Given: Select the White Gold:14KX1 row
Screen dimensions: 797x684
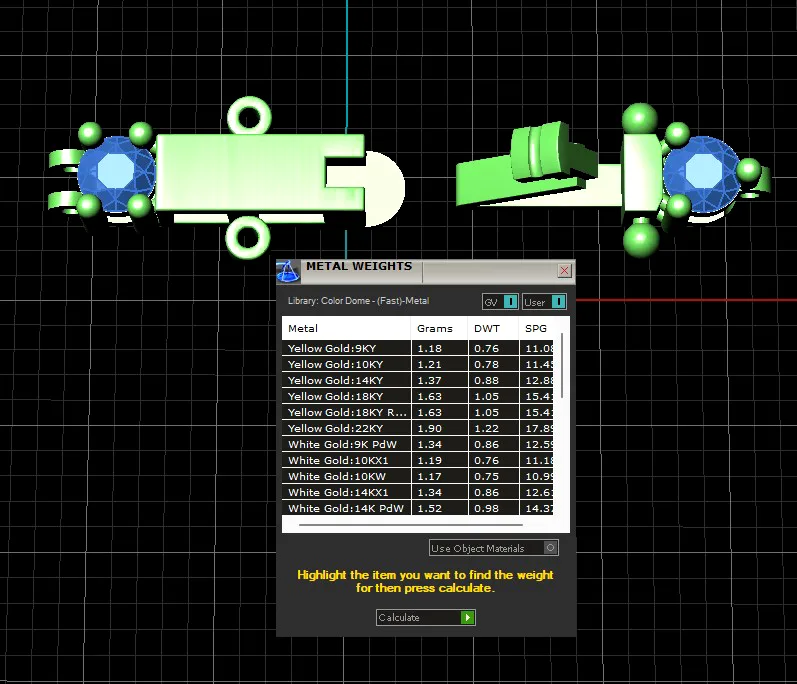Looking at the screenshot, I should point(417,492).
